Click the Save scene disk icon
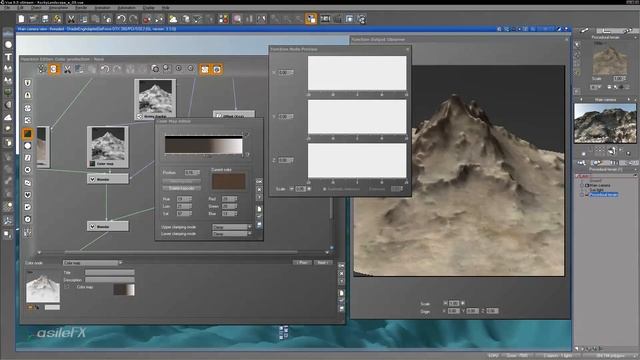The height and width of the screenshot is (360, 640). [45, 19]
